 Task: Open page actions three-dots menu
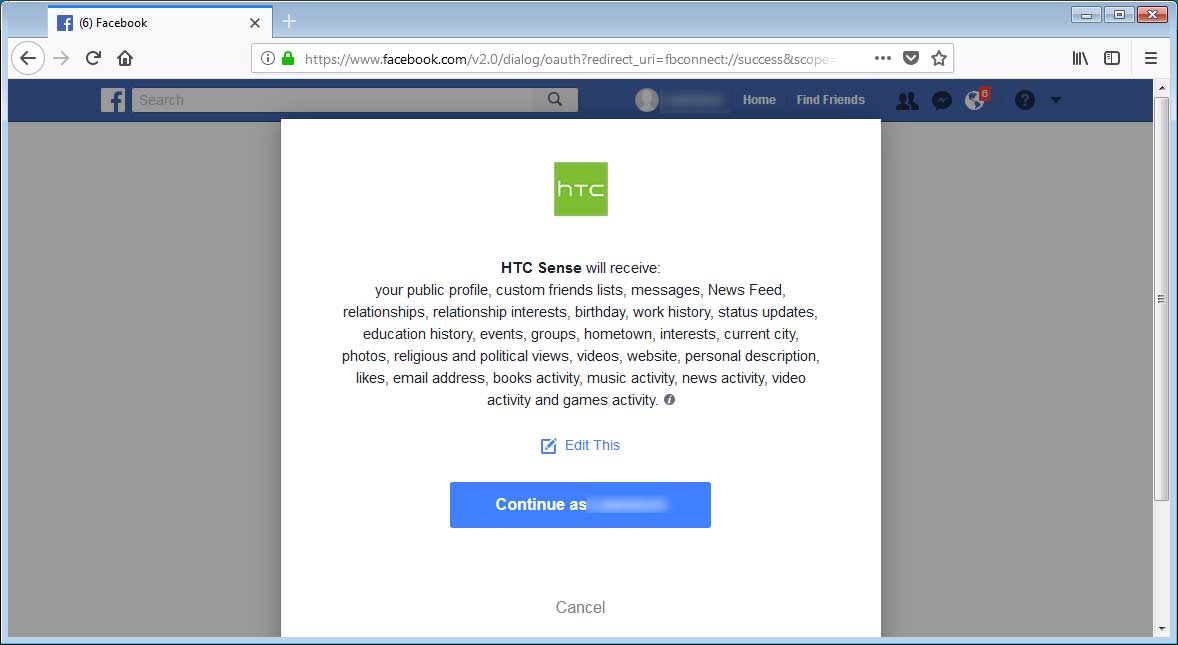coord(883,58)
